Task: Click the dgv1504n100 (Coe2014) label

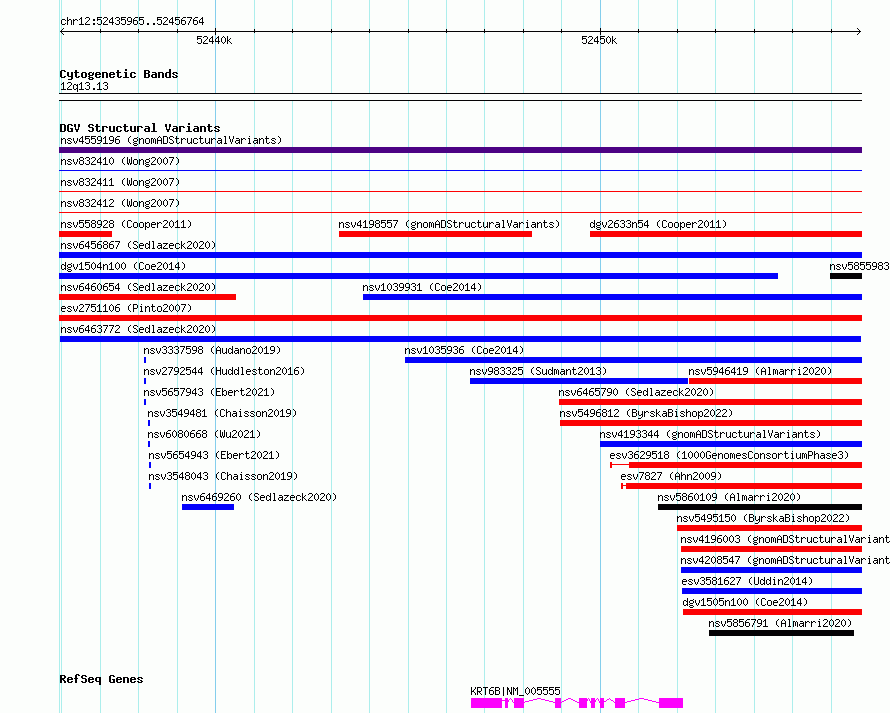Action: point(123,266)
